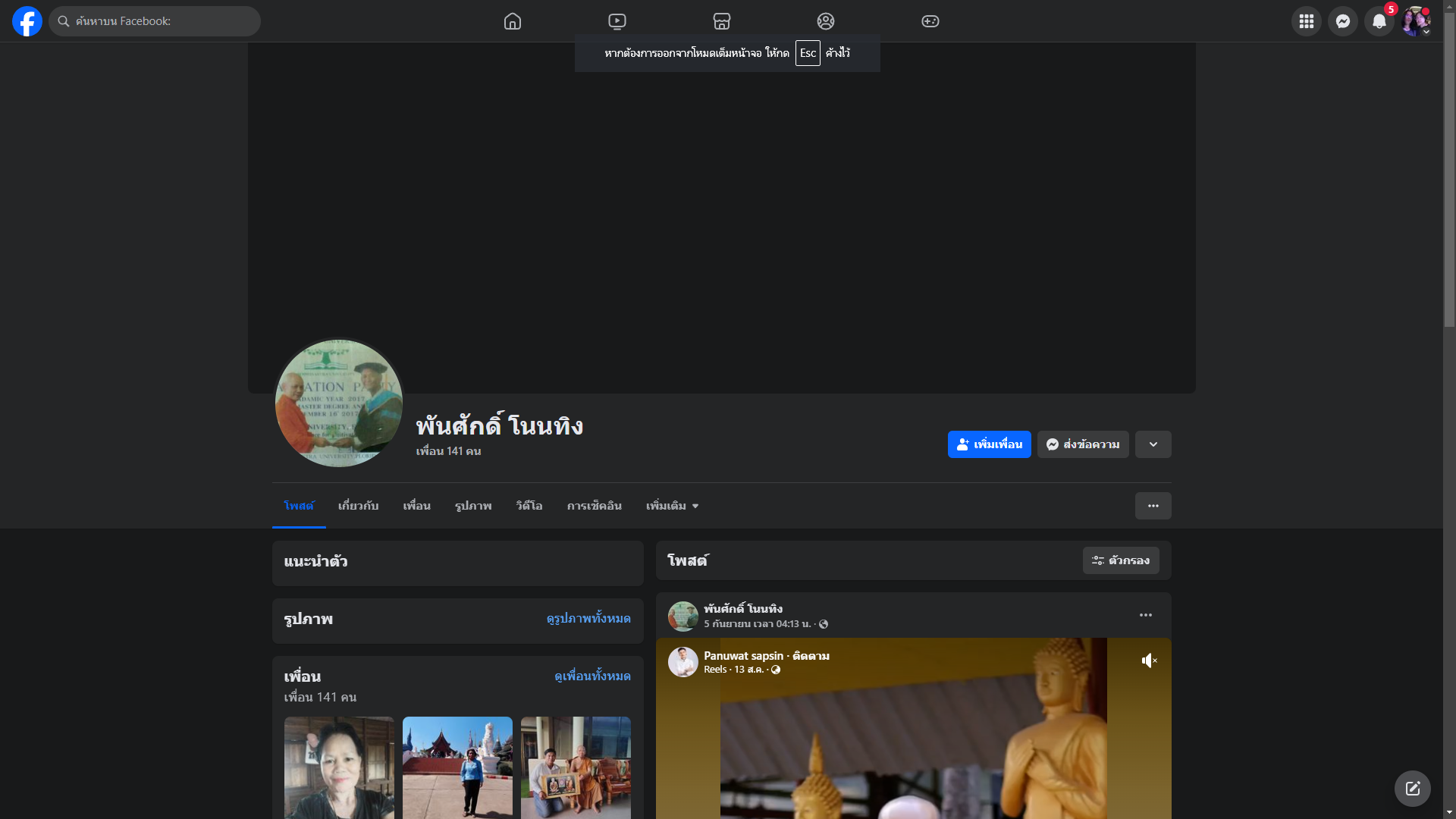Image resolution: width=1456 pixels, height=819 pixels.
Task: Click the Facebook logo icon
Action: tap(27, 21)
